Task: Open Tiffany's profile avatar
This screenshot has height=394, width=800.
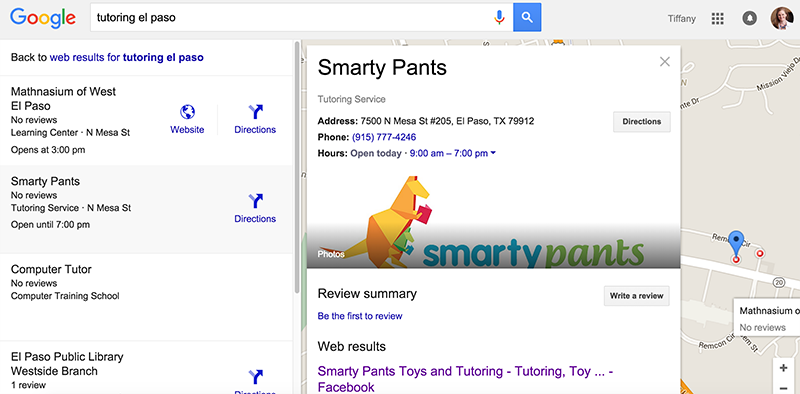Action: [782, 18]
